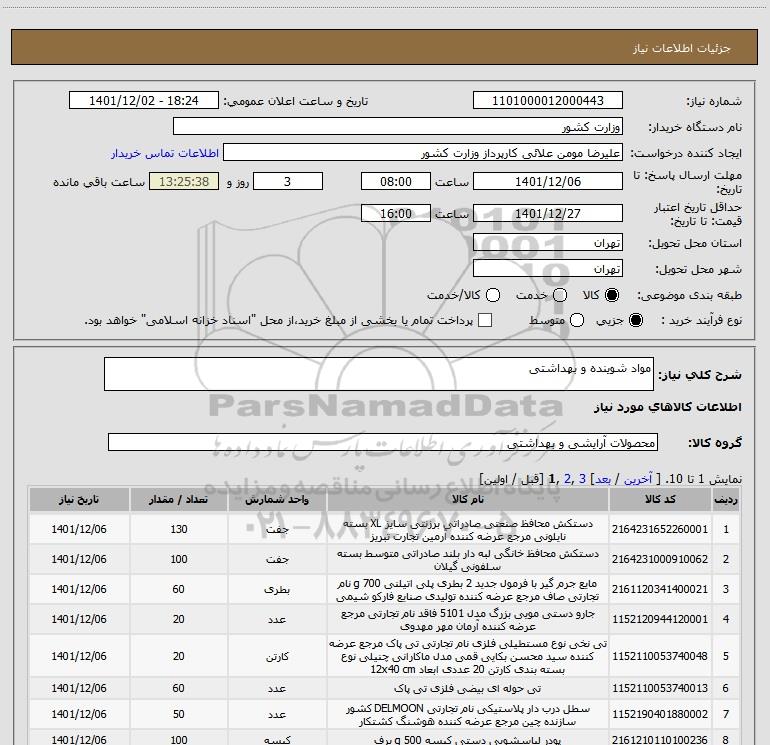
Task: Click item name تی حوله ای بیضی فلزی
Action: click(468, 689)
